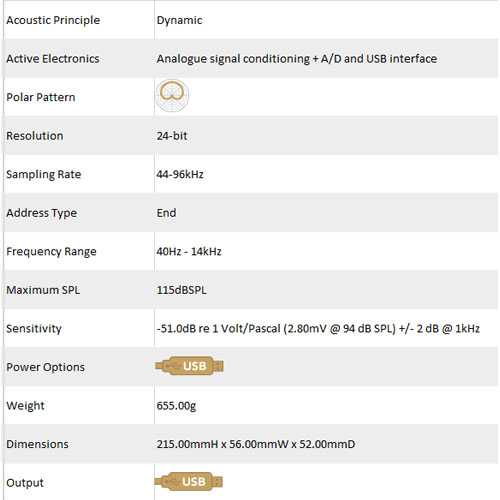
Task: Select the Output label
Action: point(25,483)
